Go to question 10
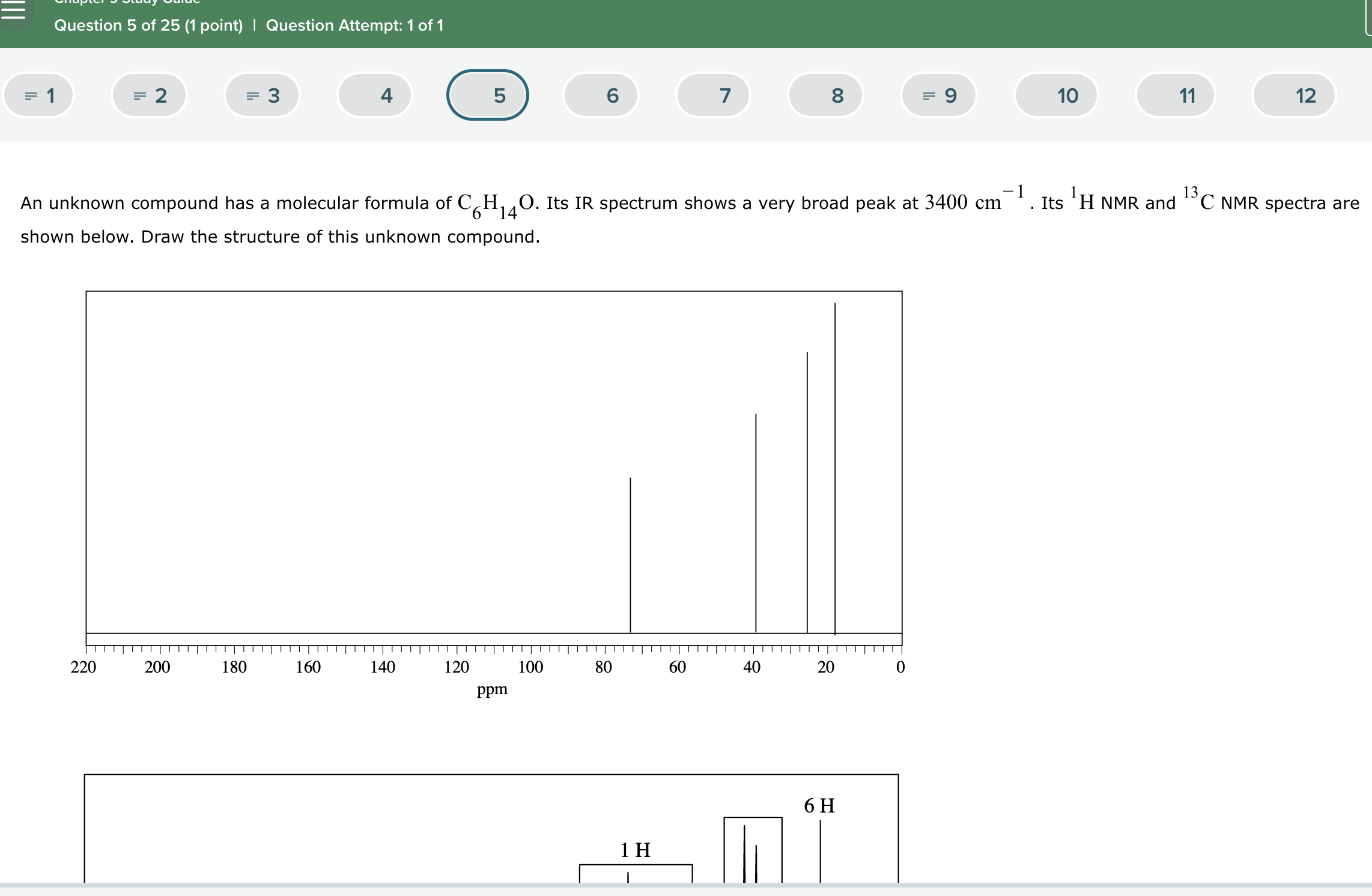The image size is (1372, 896). point(1057,95)
